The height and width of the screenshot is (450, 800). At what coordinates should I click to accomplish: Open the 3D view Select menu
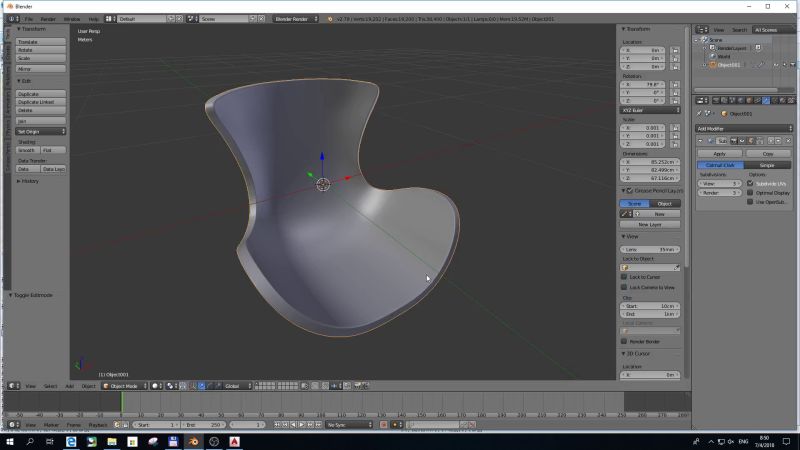pyautogui.click(x=51, y=386)
